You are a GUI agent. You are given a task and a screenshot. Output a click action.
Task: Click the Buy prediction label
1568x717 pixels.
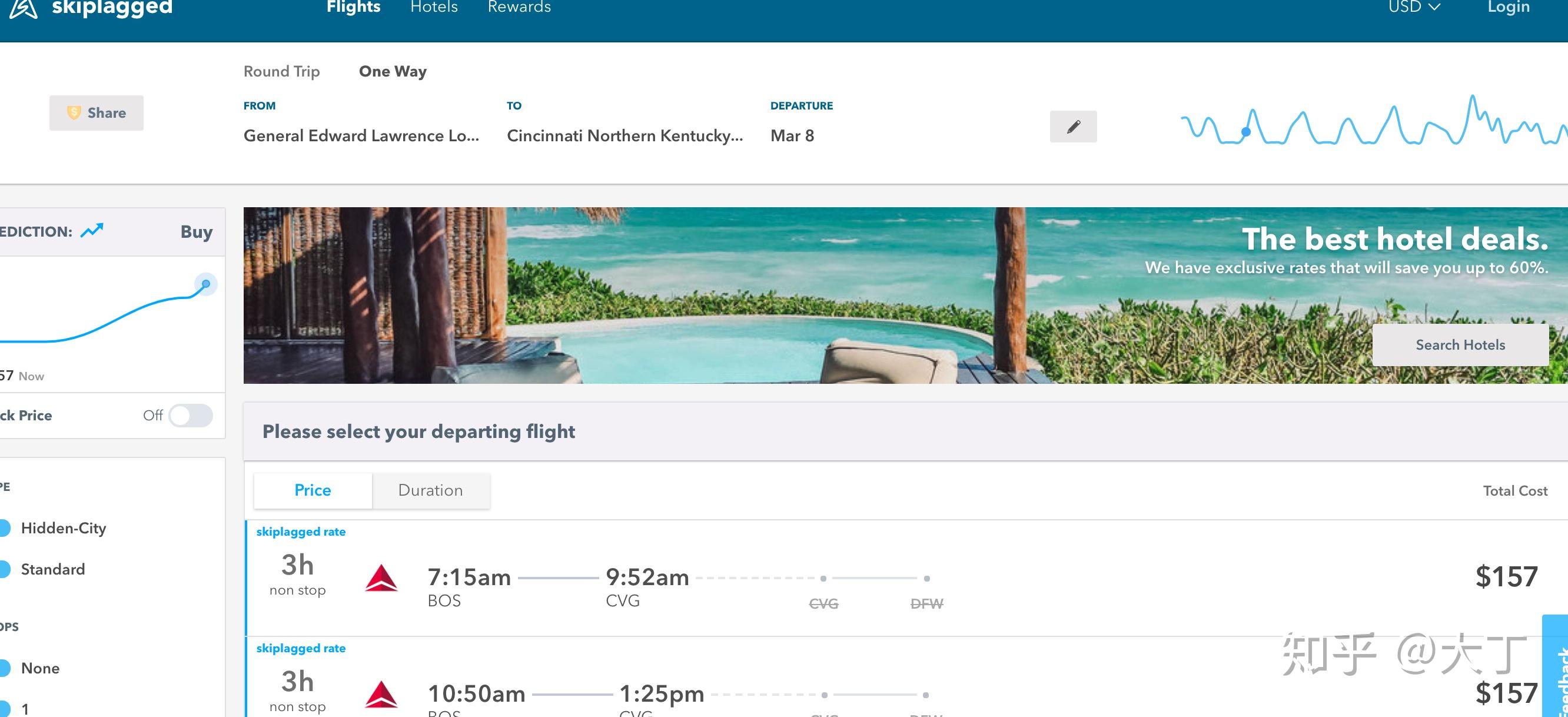coord(197,232)
